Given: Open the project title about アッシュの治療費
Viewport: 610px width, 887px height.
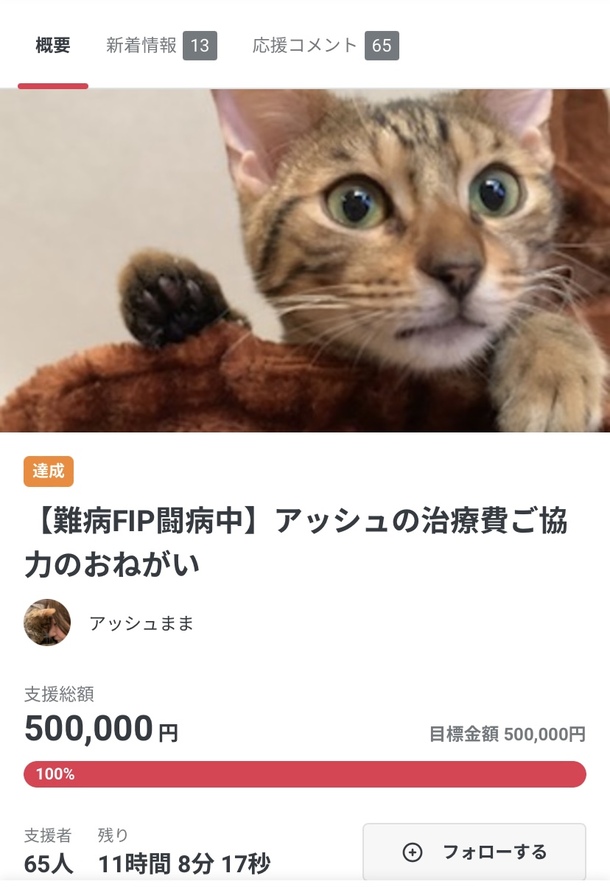Looking at the screenshot, I should click(295, 542).
